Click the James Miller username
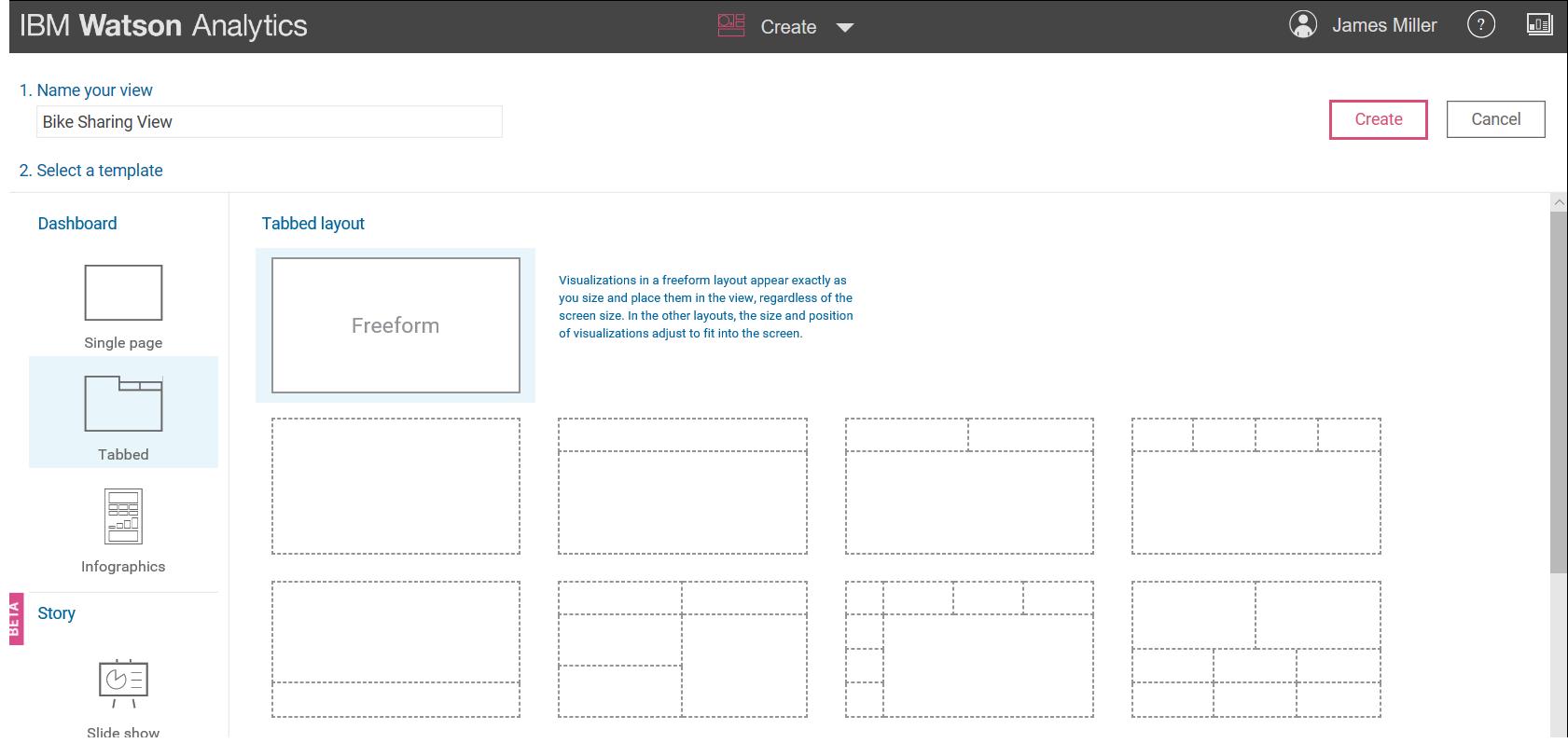Viewport: 1568px width, 743px height. tap(1384, 25)
